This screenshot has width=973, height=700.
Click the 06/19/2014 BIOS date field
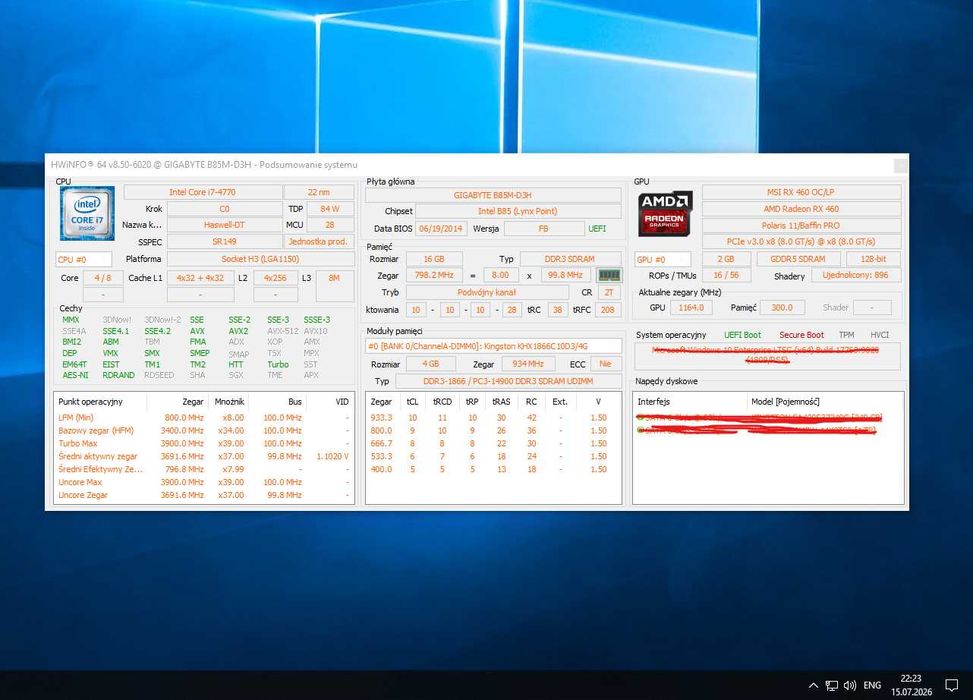(x=441, y=229)
